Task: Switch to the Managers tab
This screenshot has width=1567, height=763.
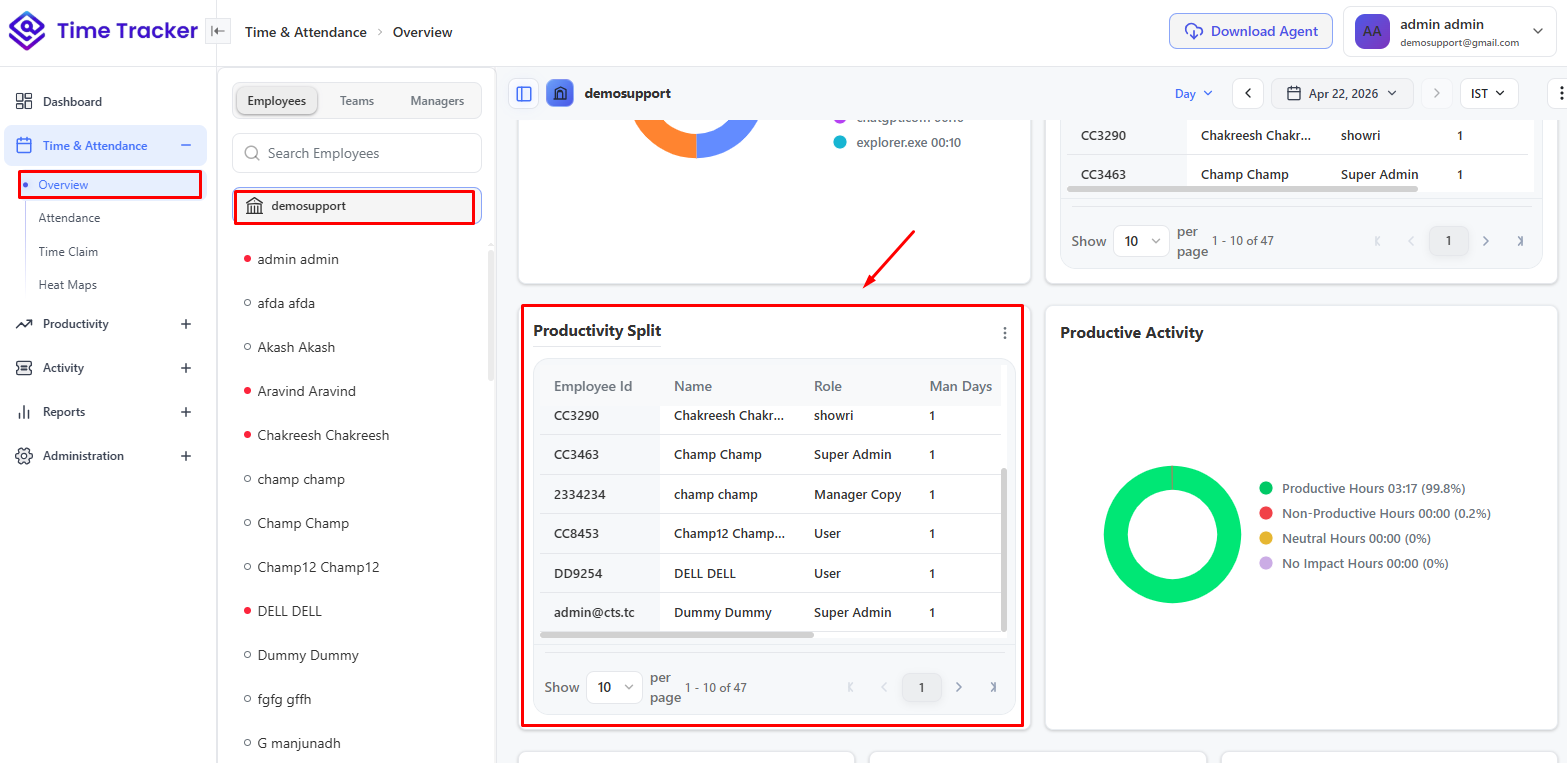Action: point(437,100)
